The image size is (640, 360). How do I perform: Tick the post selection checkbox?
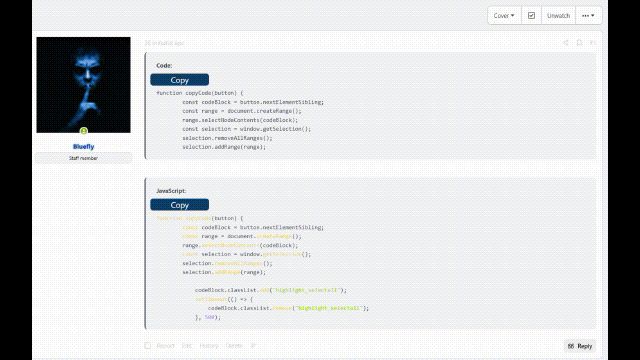click(147, 345)
